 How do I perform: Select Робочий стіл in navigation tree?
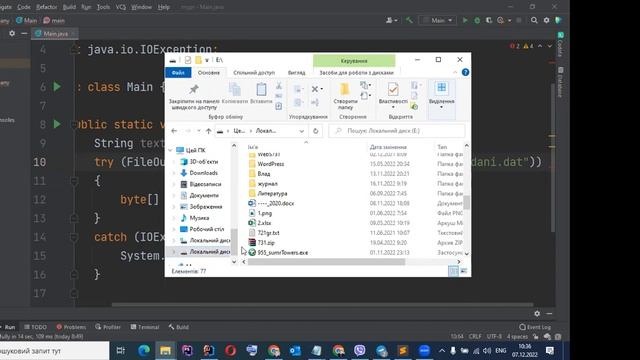tap(207, 229)
